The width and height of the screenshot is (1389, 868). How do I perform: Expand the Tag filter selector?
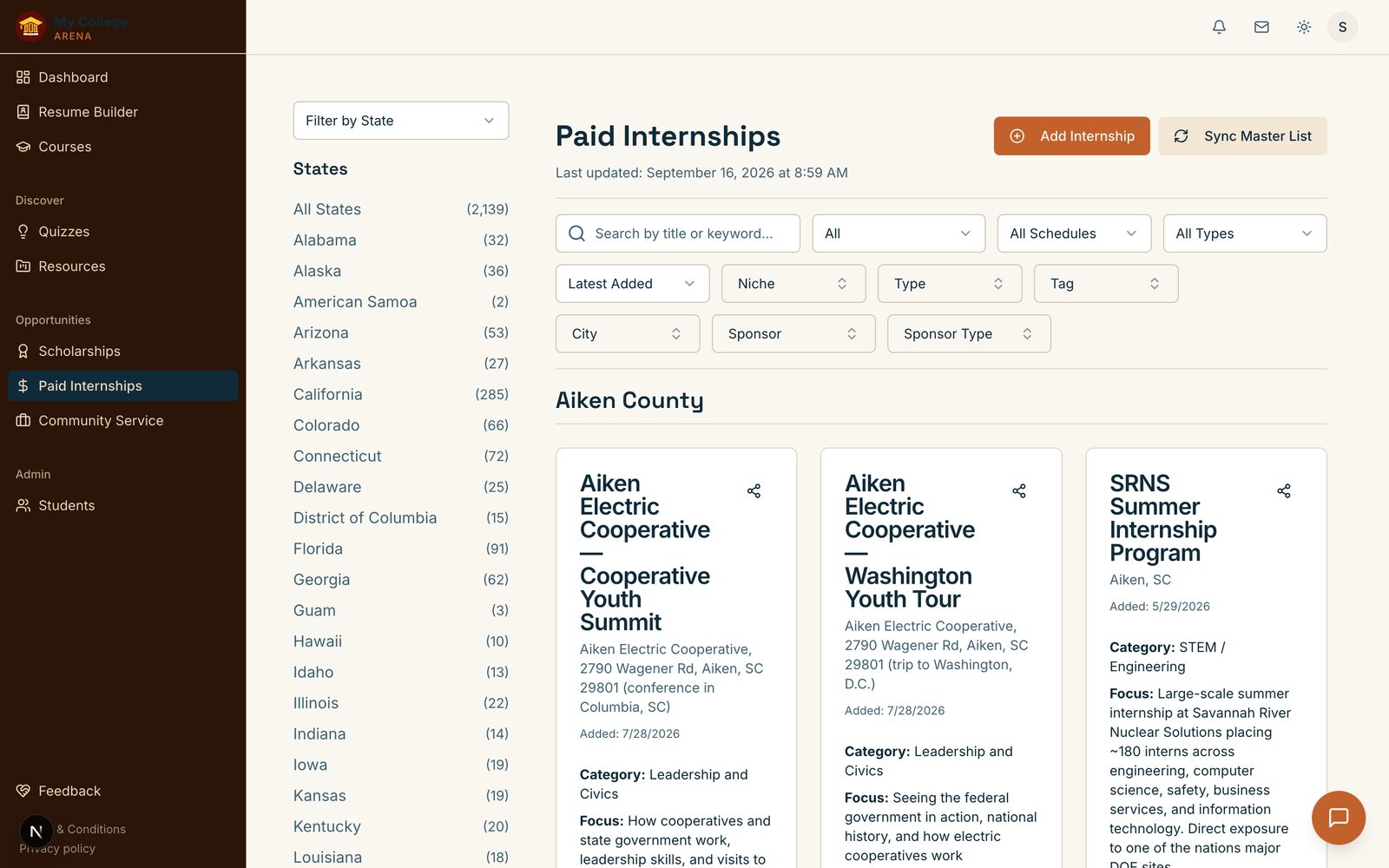tap(1106, 284)
